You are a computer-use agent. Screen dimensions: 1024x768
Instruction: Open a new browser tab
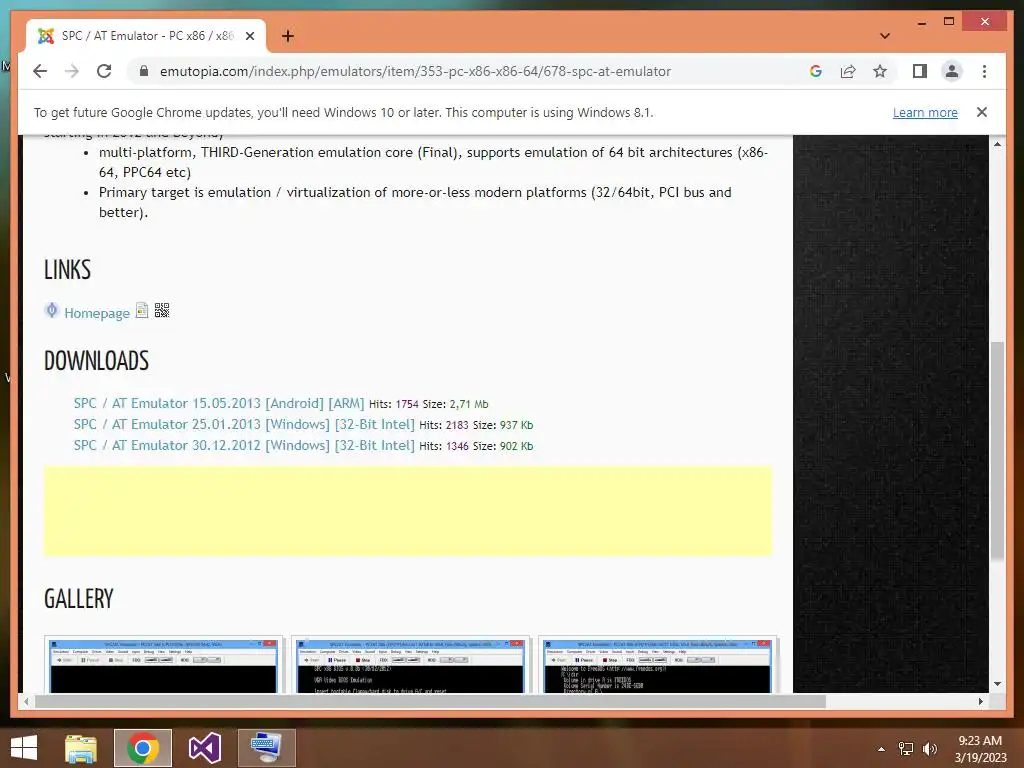tap(287, 36)
